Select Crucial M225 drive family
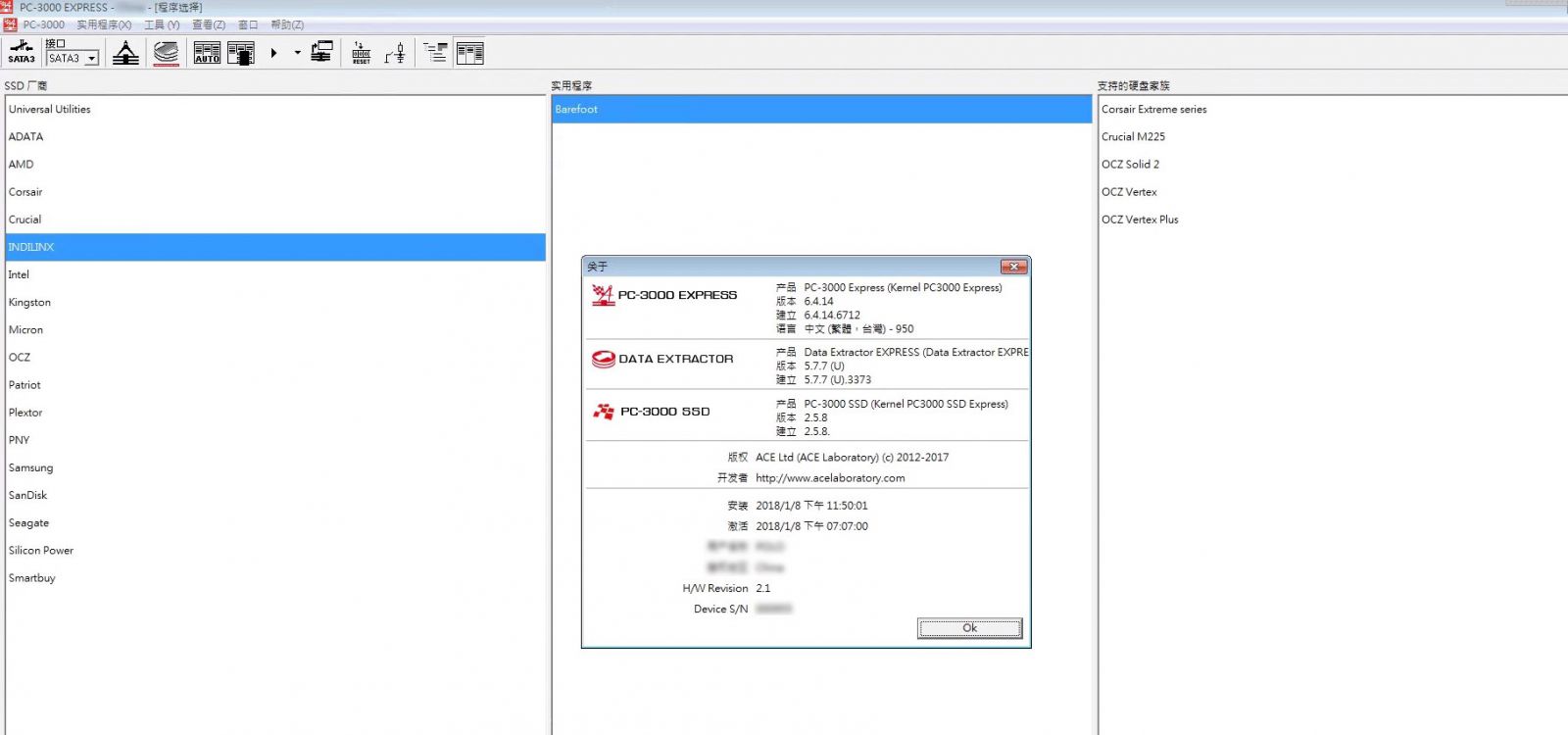This screenshot has width=1568, height=735. (1133, 137)
